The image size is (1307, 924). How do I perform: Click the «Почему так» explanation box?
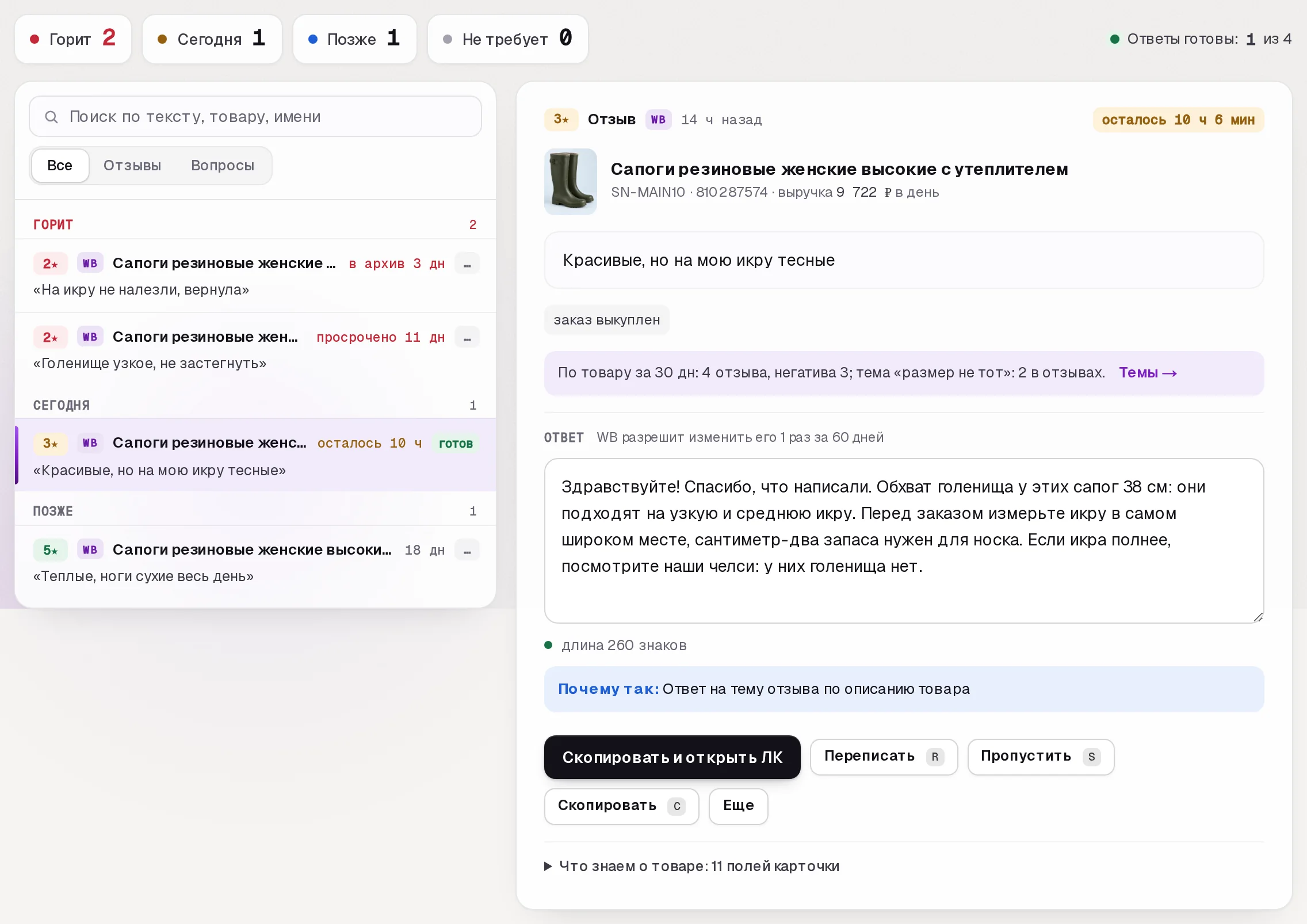[904, 689]
